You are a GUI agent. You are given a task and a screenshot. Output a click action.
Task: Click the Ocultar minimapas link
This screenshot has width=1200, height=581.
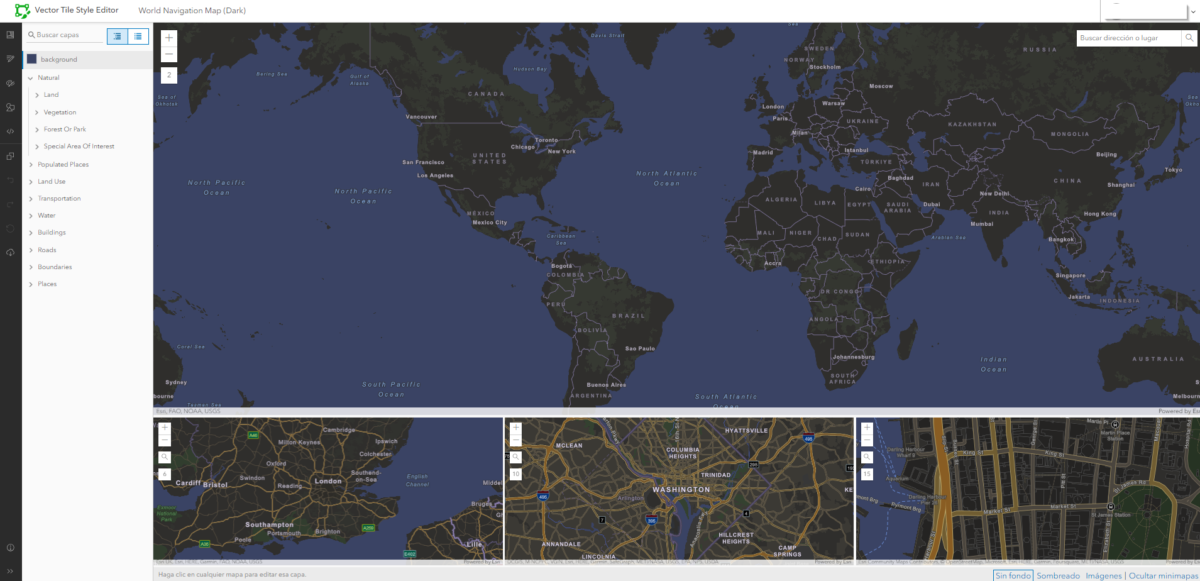(1162, 574)
